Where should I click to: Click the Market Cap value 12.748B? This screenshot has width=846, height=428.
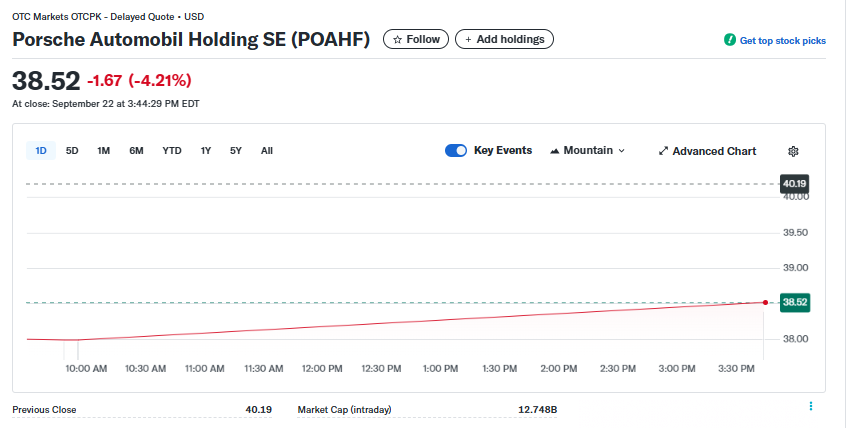coord(537,410)
